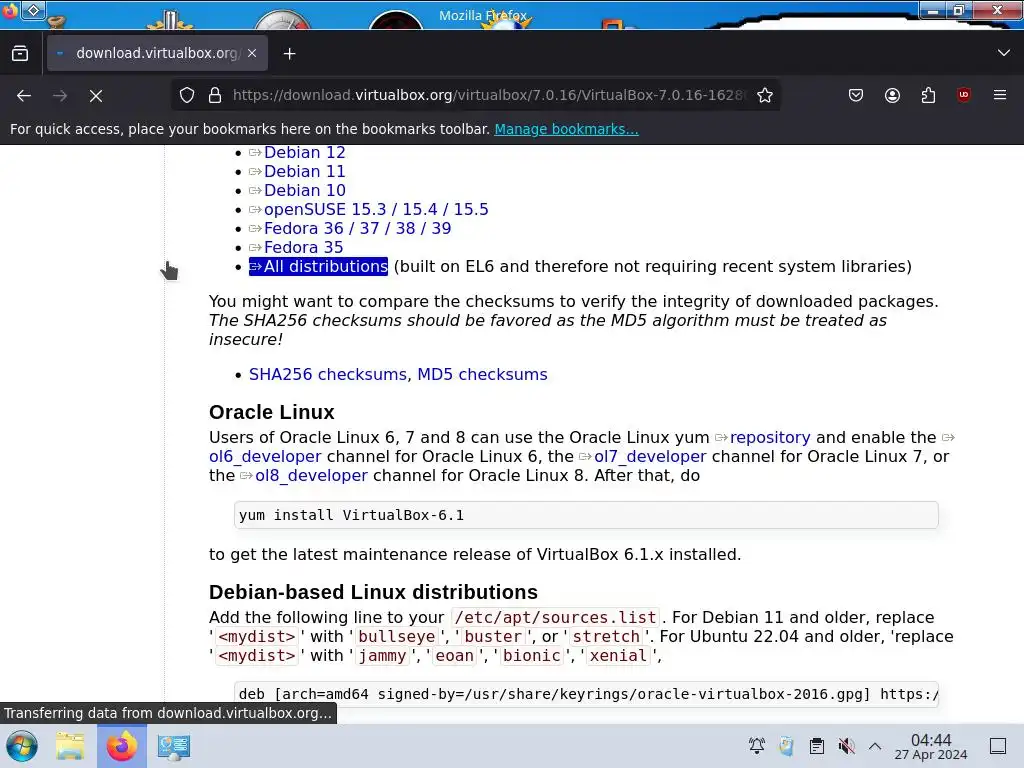Image resolution: width=1024 pixels, height=768 pixels.
Task: Open the ol7_developer channel link
Action: (650, 456)
